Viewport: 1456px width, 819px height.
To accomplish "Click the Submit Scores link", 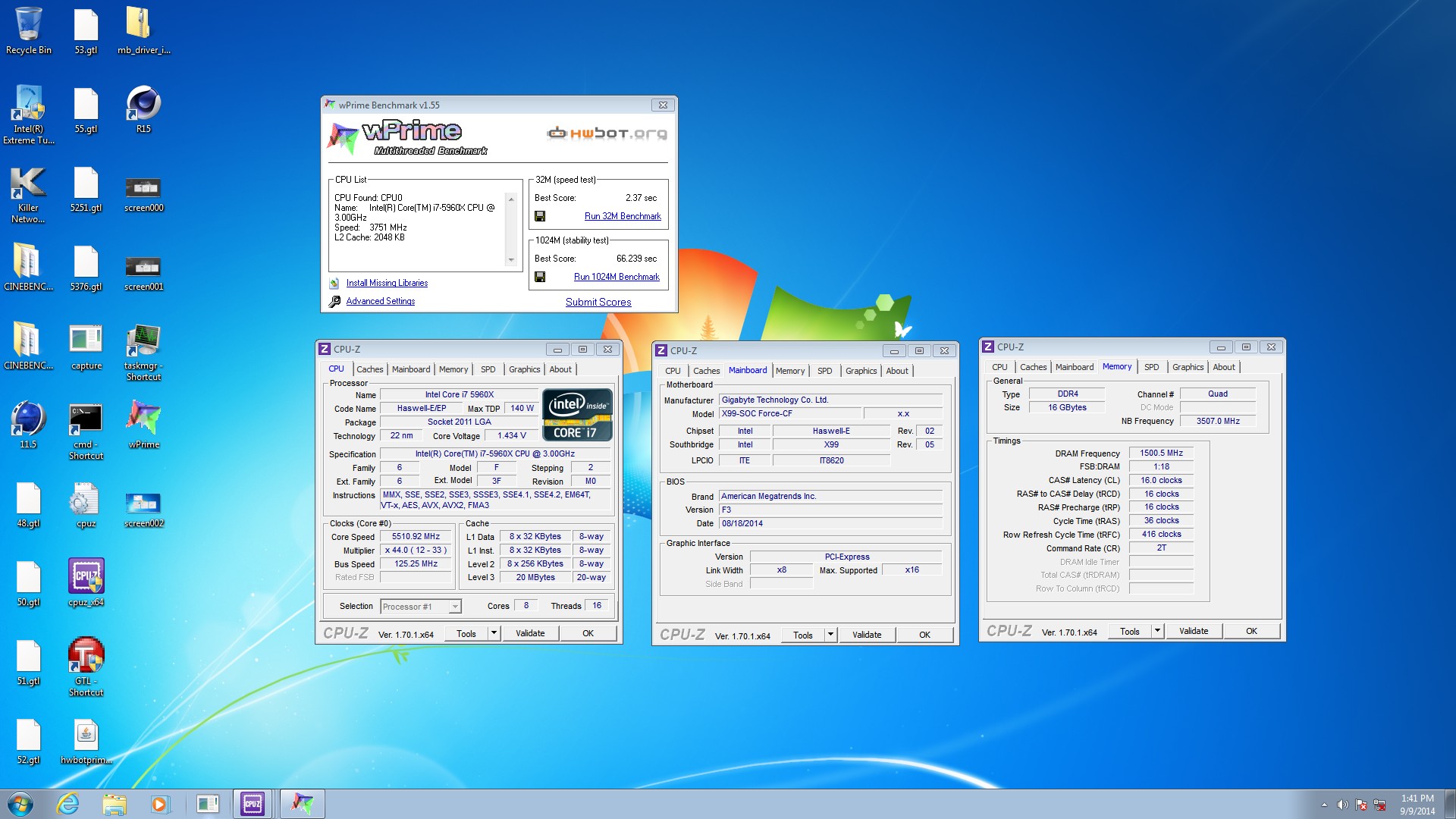I will (x=598, y=302).
